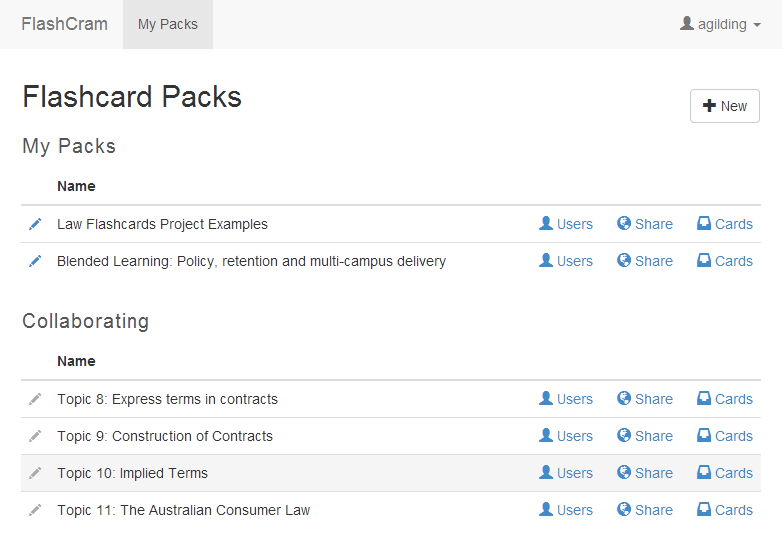
Task: Open Cards for Topic 11: Australian Consumer Law
Action: 725,510
